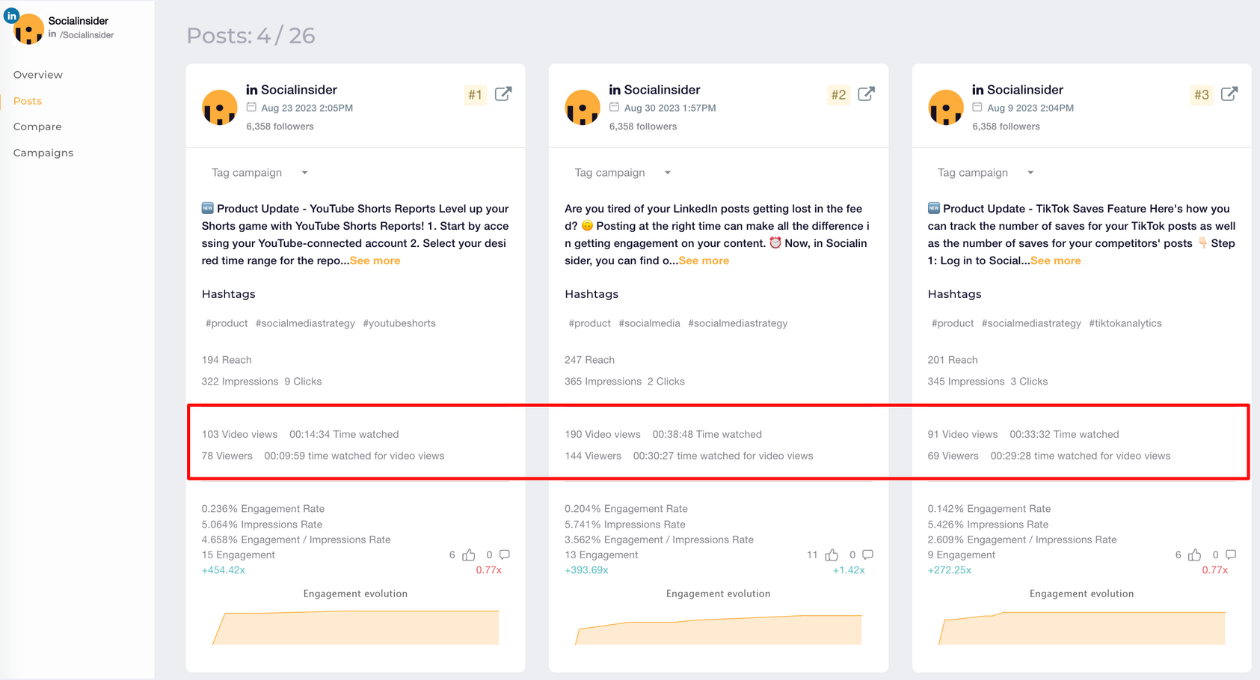This screenshot has height=680, width=1260.
Task: Click calendar icon beside Aug 23 2023 date
Action: [251, 107]
